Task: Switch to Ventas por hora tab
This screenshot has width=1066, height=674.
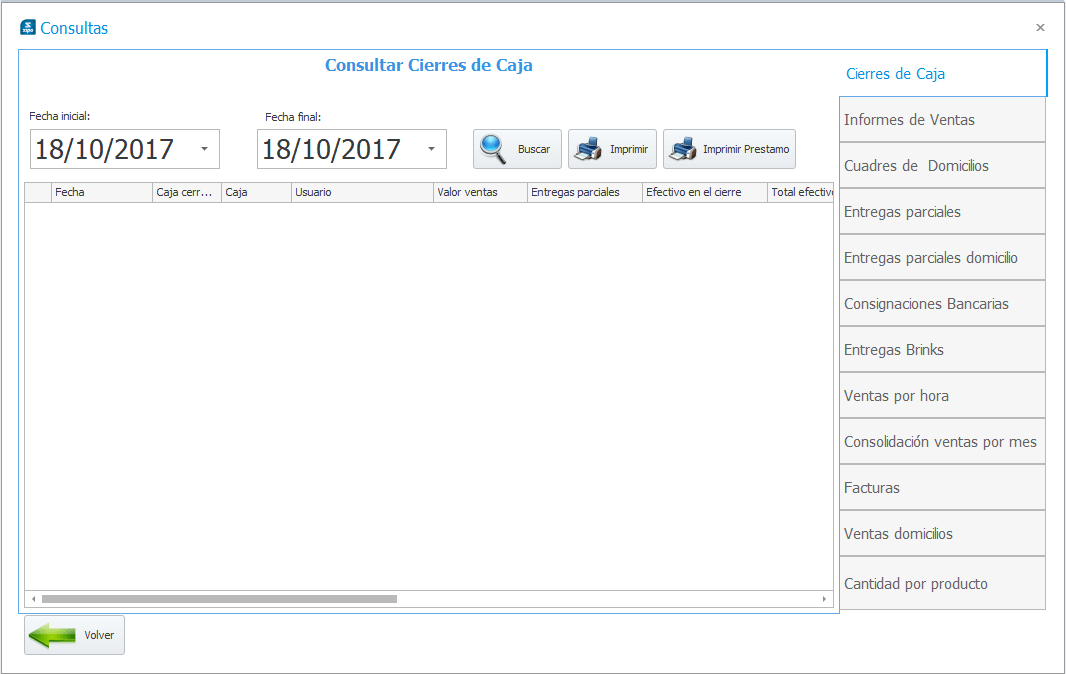Action: [942, 396]
